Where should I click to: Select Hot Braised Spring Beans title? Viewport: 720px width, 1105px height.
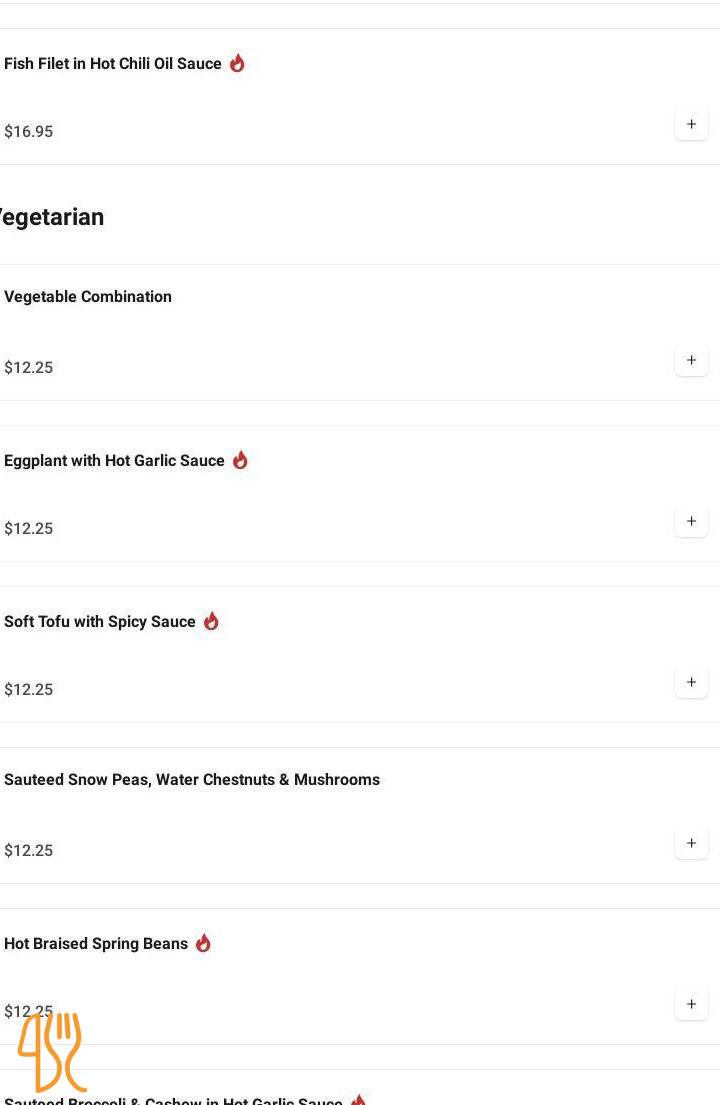96,944
